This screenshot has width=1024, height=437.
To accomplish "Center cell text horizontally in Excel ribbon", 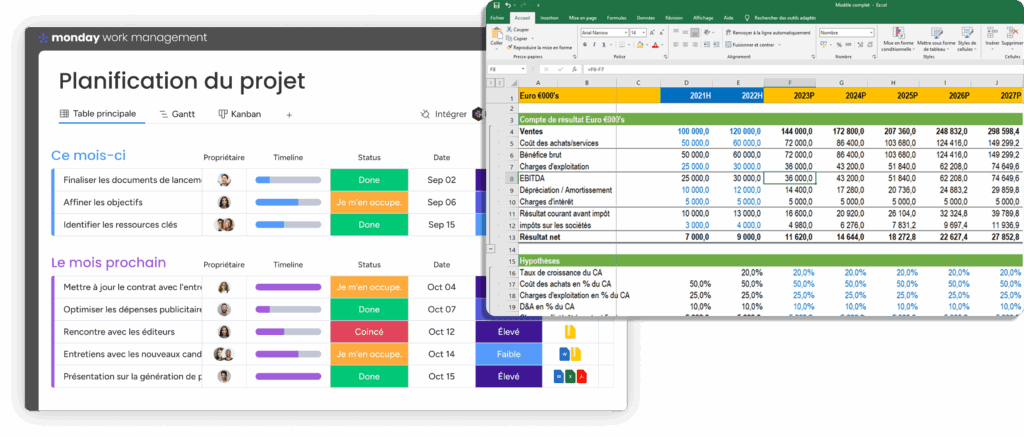I will pos(686,44).
